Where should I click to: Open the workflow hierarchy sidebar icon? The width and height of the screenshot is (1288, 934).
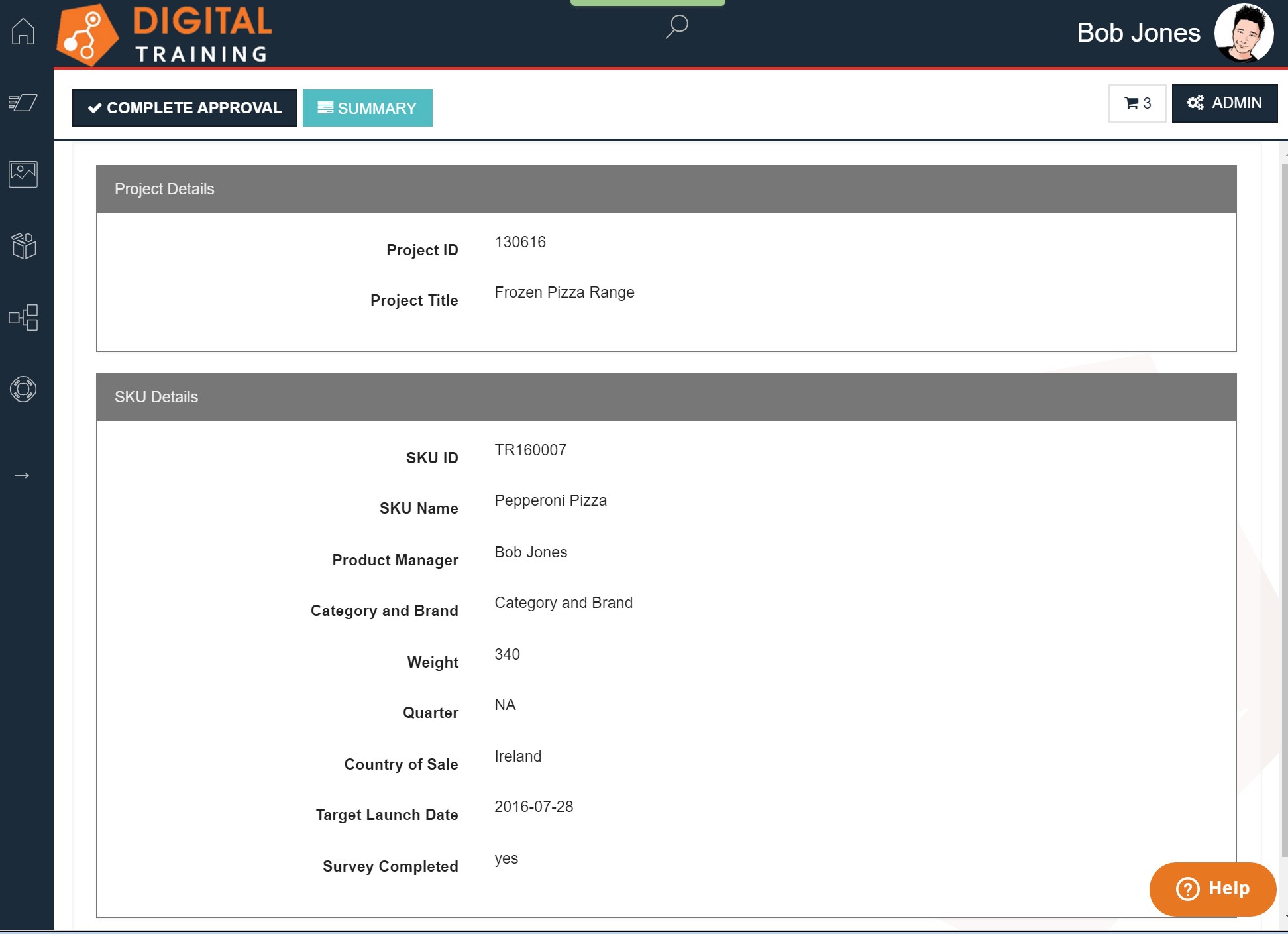pyautogui.click(x=23, y=318)
